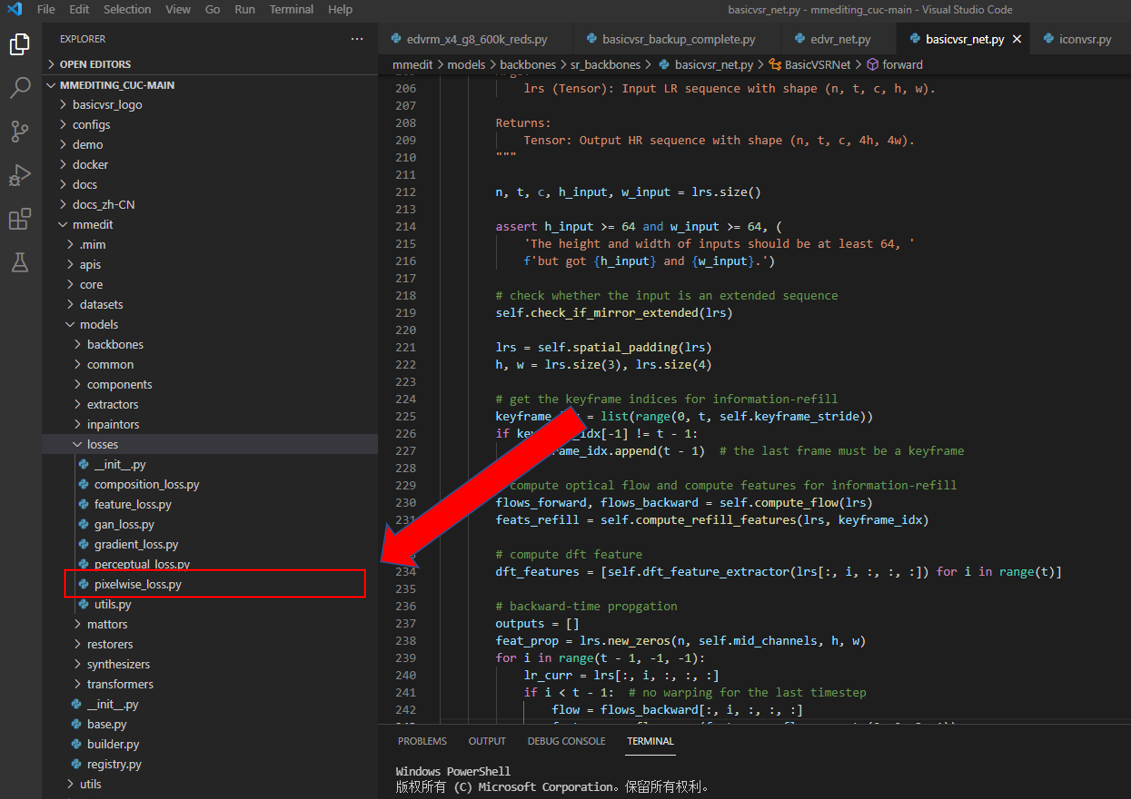Open feature_loss.py file
Image resolution: width=1131 pixels, height=799 pixels.
210,505
